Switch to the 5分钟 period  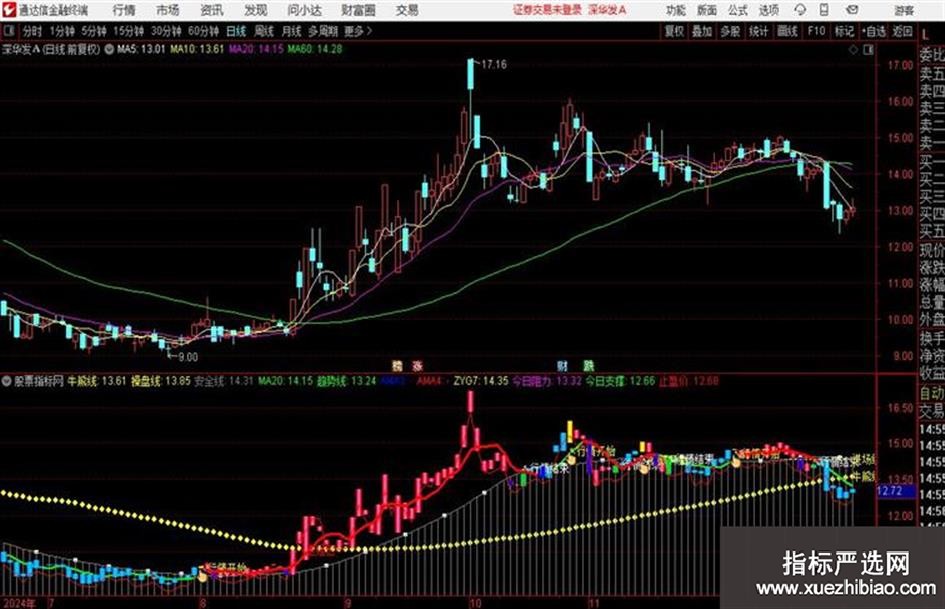click(93, 31)
